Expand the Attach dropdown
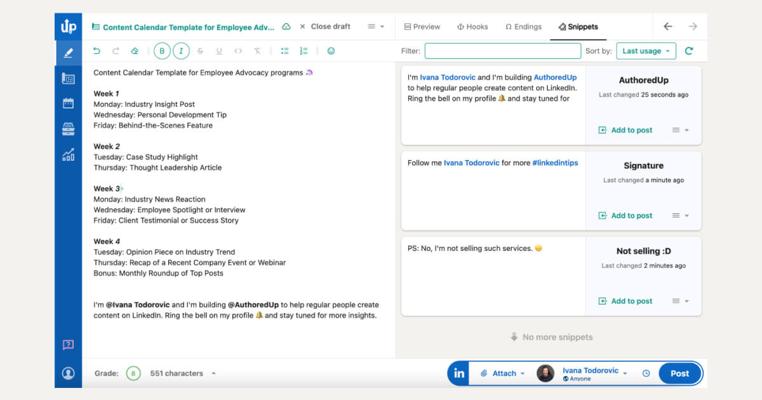This screenshot has height=400, width=762. pyautogui.click(x=502, y=373)
